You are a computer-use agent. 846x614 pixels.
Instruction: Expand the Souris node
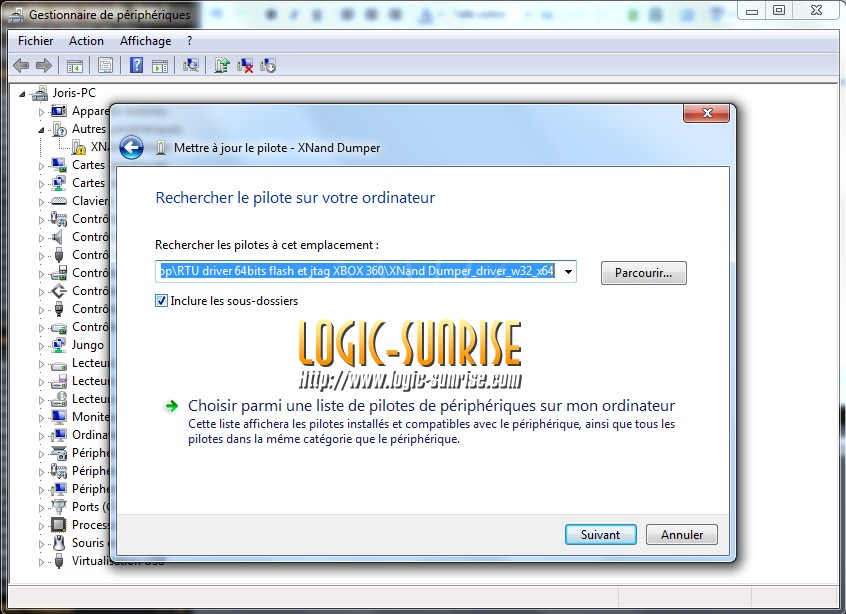pyautogui.click(x=41, y=544)
